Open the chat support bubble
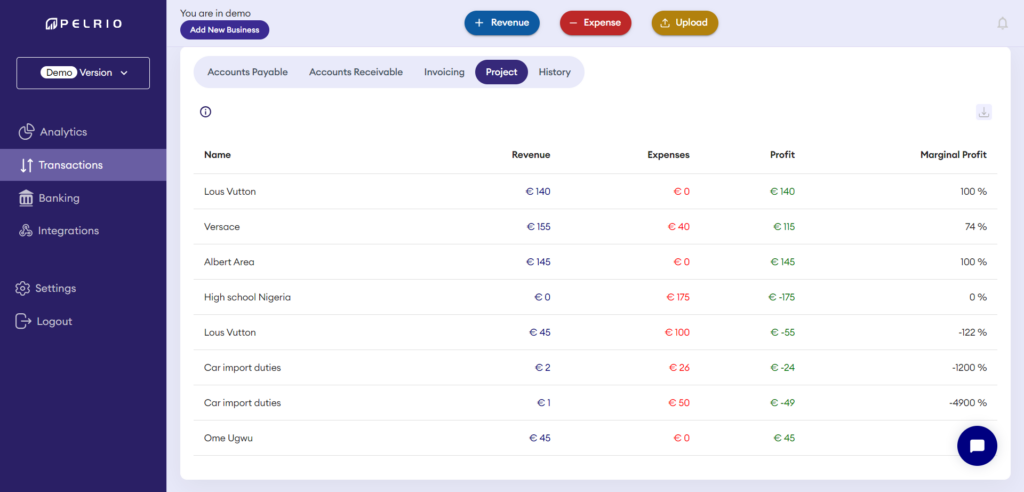The height and width of the screenshot is (492, 1024). point(976,445)
